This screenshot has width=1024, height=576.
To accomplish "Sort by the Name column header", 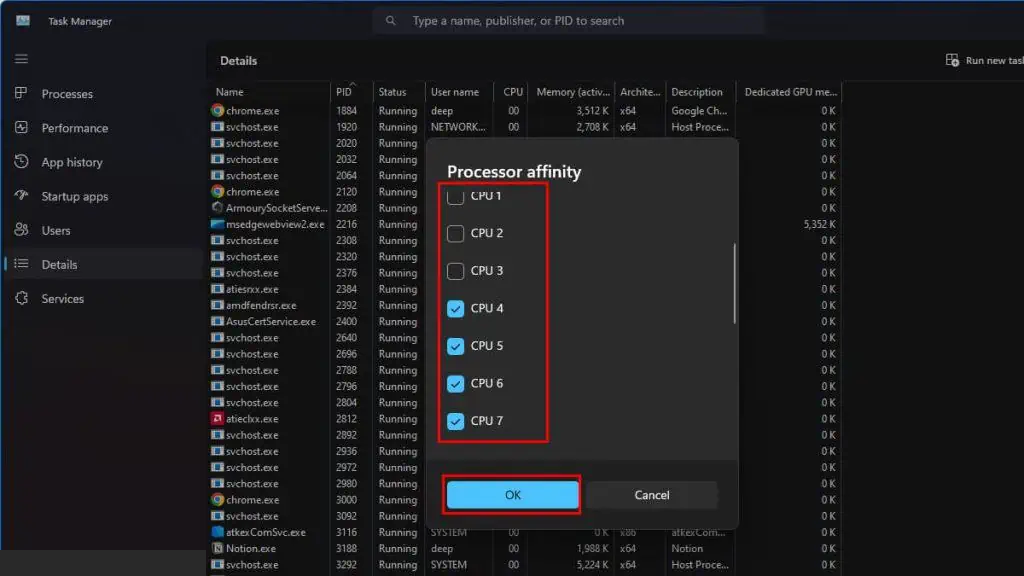I will click(269, 92).
